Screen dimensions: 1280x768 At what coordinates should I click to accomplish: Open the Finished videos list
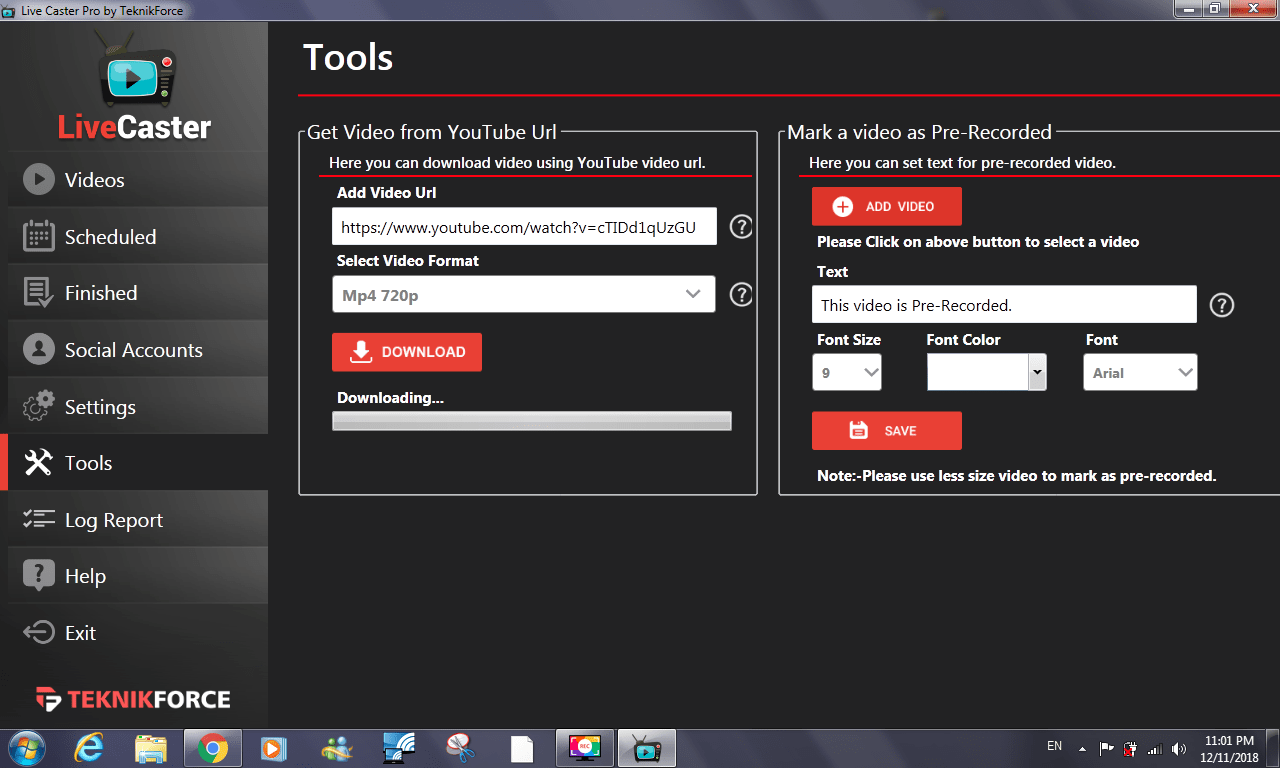coord(138,293)
